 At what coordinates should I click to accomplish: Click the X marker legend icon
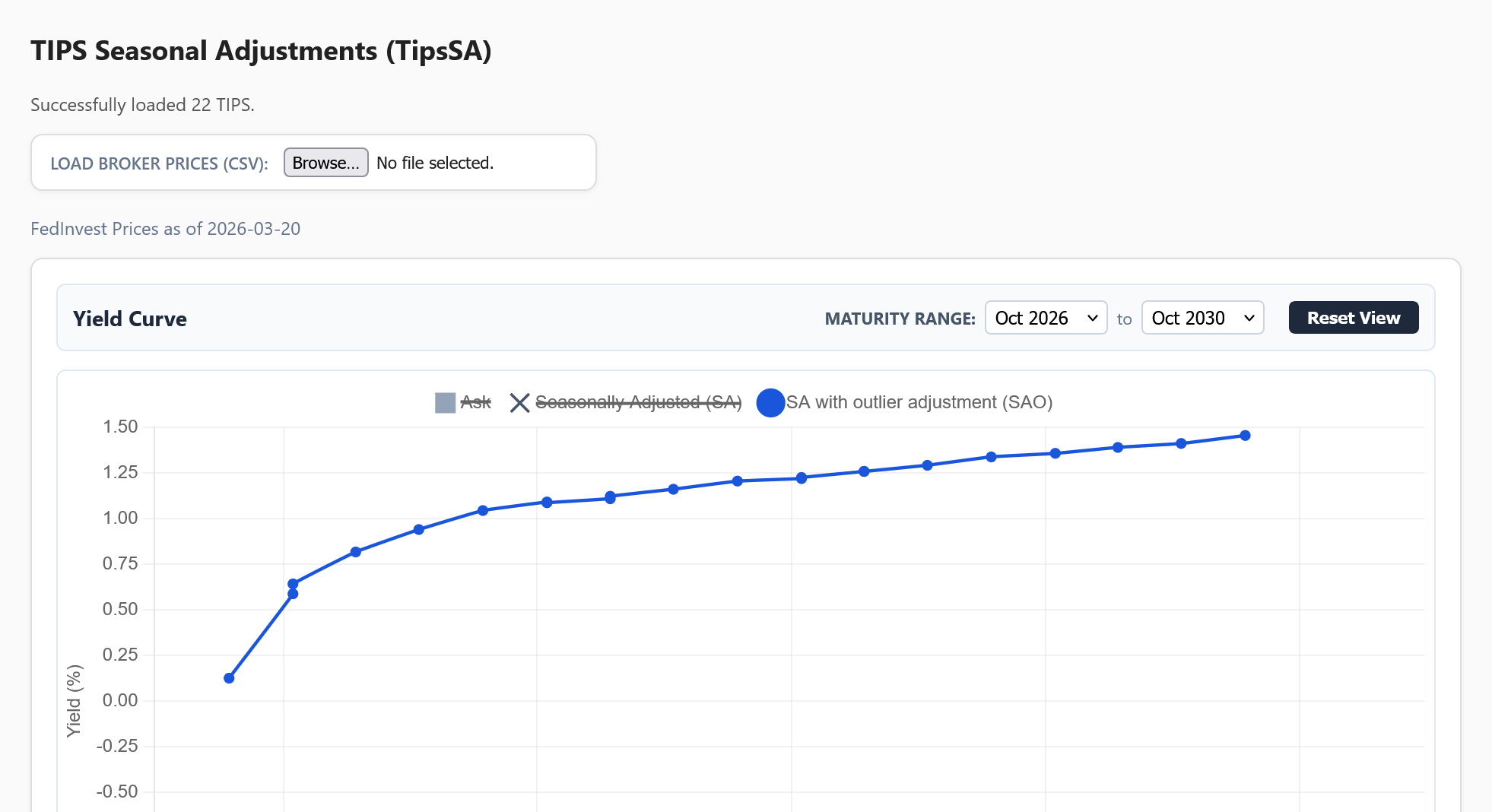[x=519, y=402]
